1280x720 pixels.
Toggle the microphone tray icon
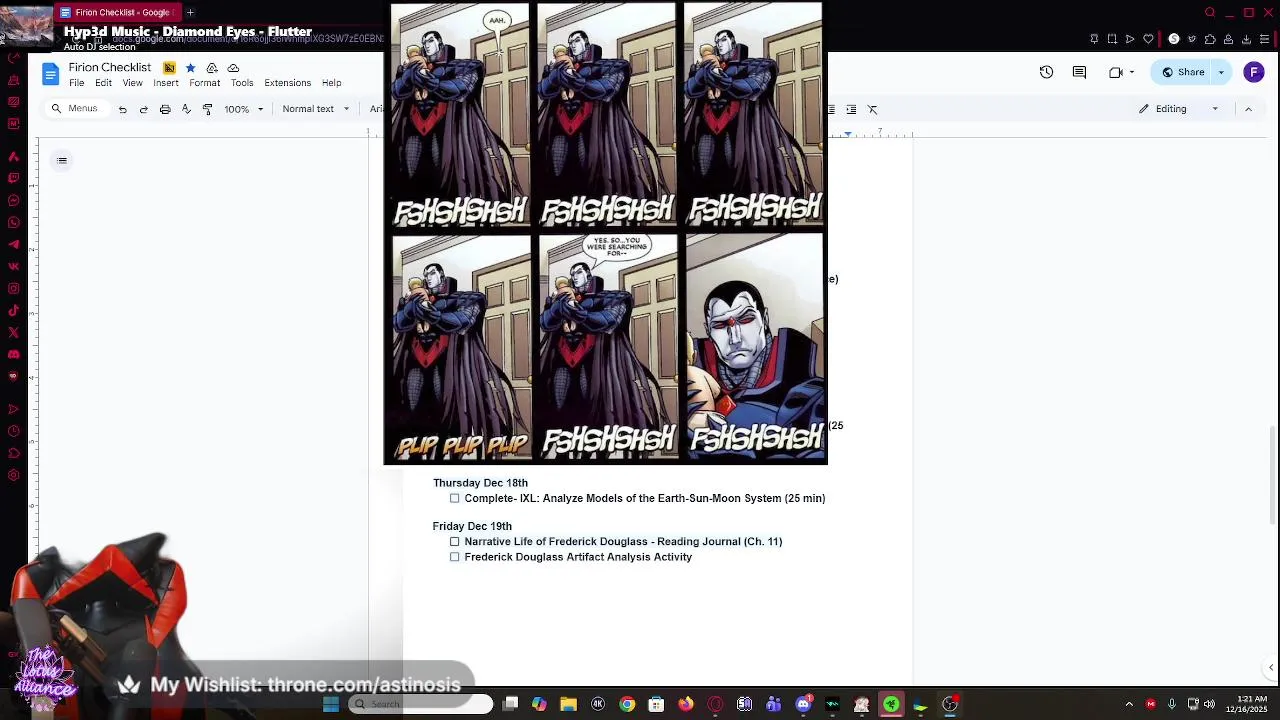(x=1172, y=704)
